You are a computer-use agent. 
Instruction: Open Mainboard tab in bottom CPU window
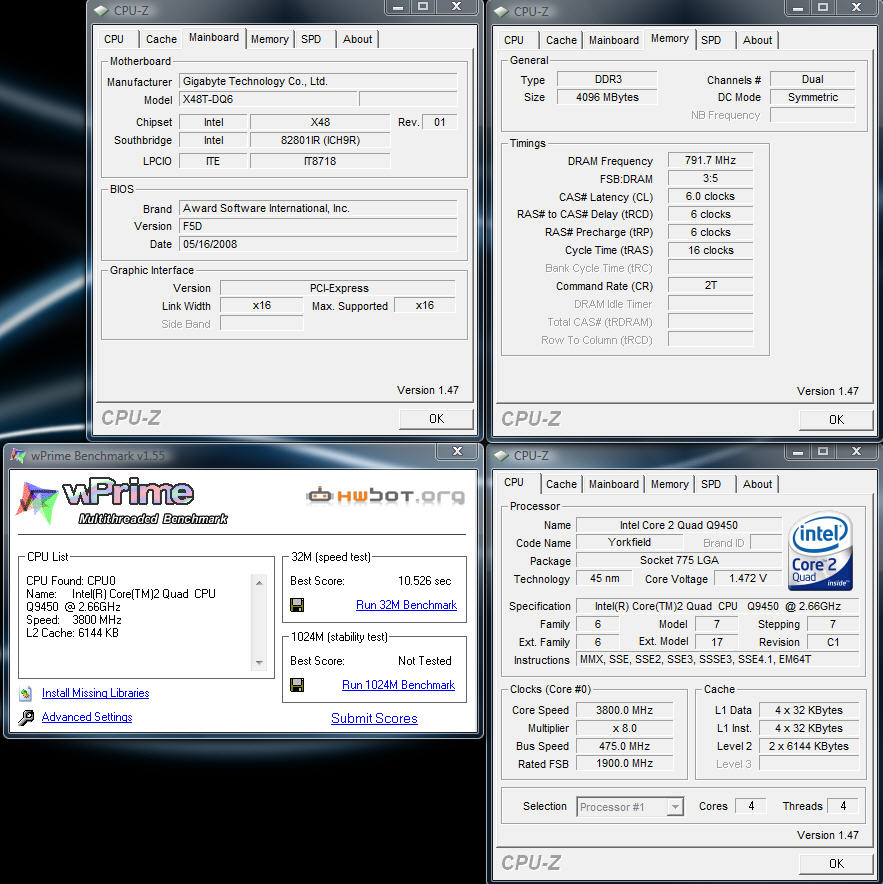613,484
